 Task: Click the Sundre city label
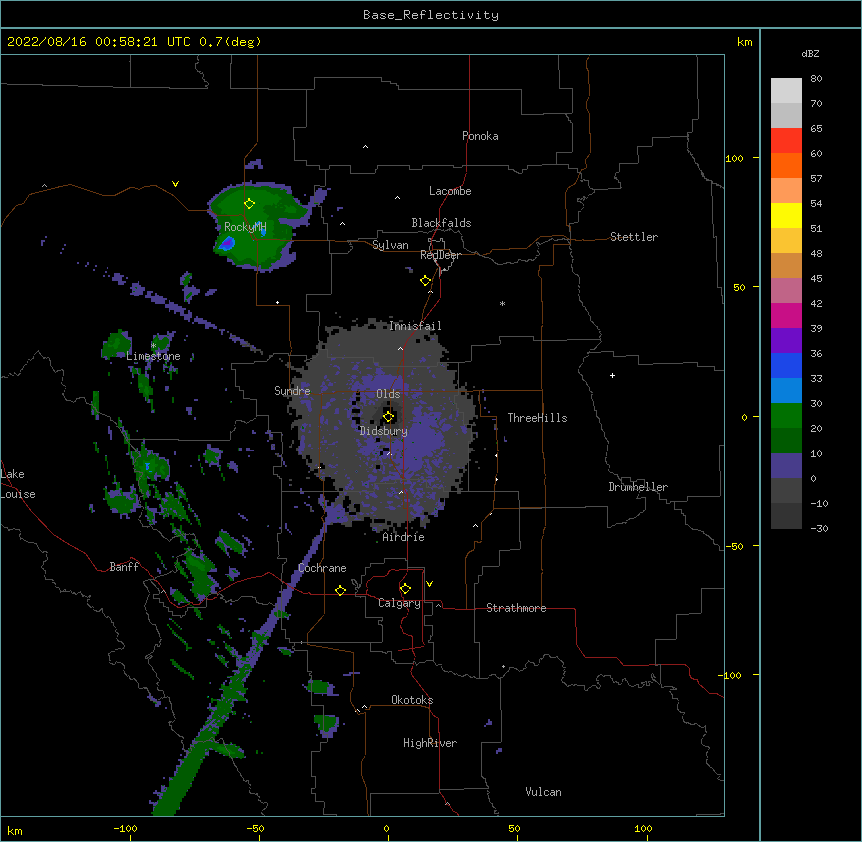pyautogui.click(x=292, y=391)
